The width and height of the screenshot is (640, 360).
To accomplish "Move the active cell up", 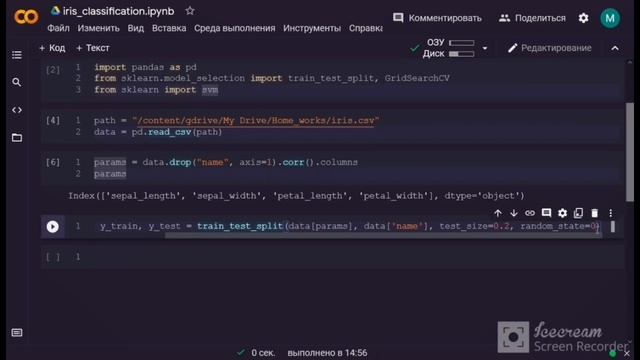I will coord(498,213).
